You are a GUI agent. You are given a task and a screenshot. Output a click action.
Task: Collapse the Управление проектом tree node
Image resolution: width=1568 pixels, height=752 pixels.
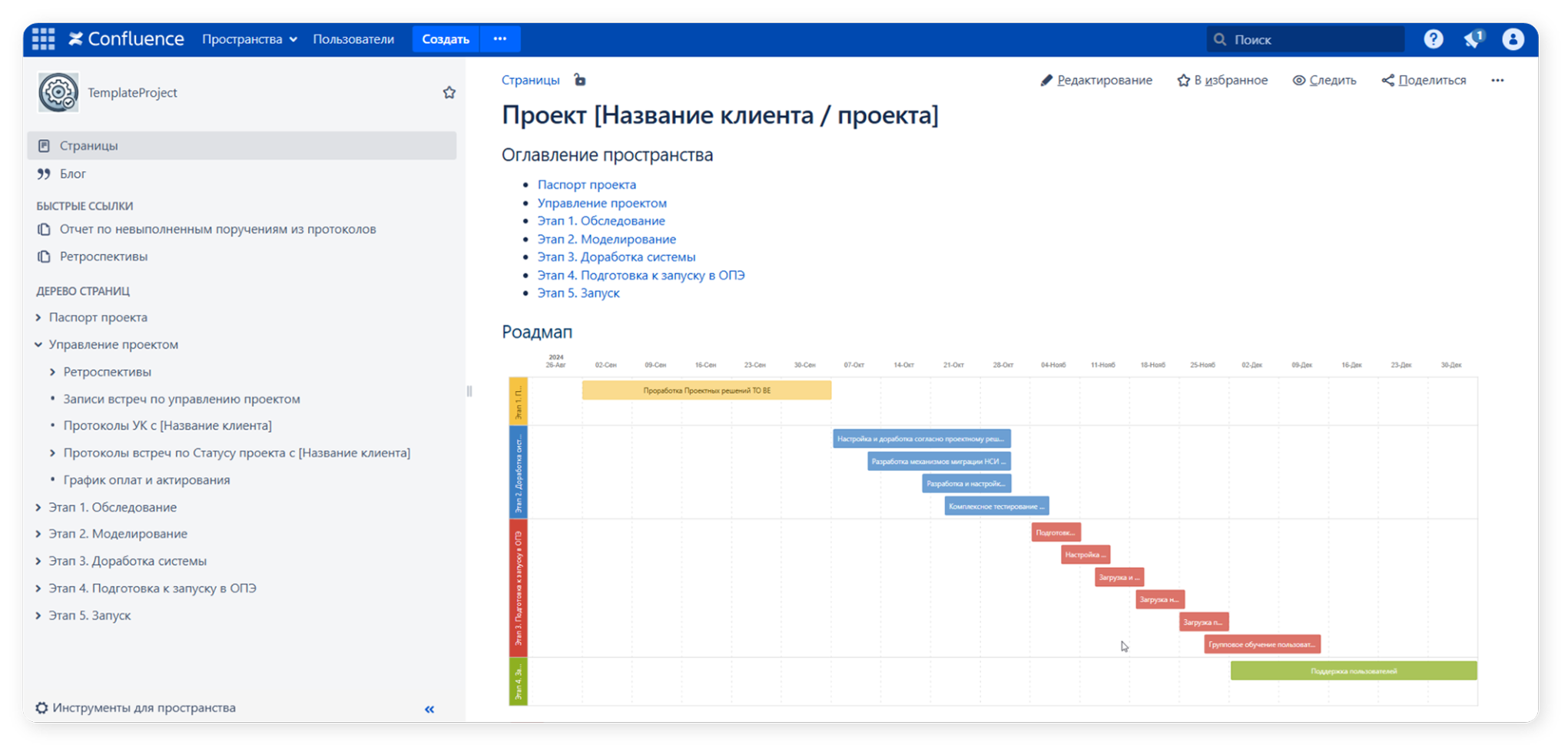[38, 345]
